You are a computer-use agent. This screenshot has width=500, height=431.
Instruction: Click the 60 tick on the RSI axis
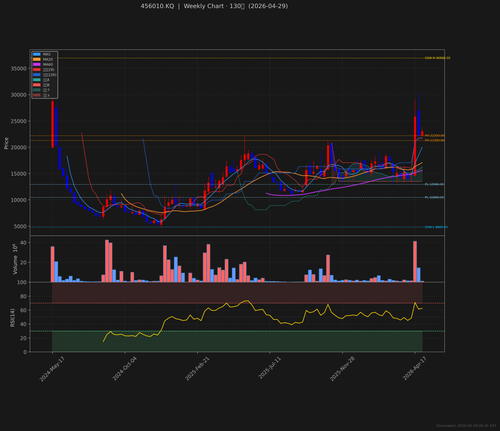click(x=23, y=310)
